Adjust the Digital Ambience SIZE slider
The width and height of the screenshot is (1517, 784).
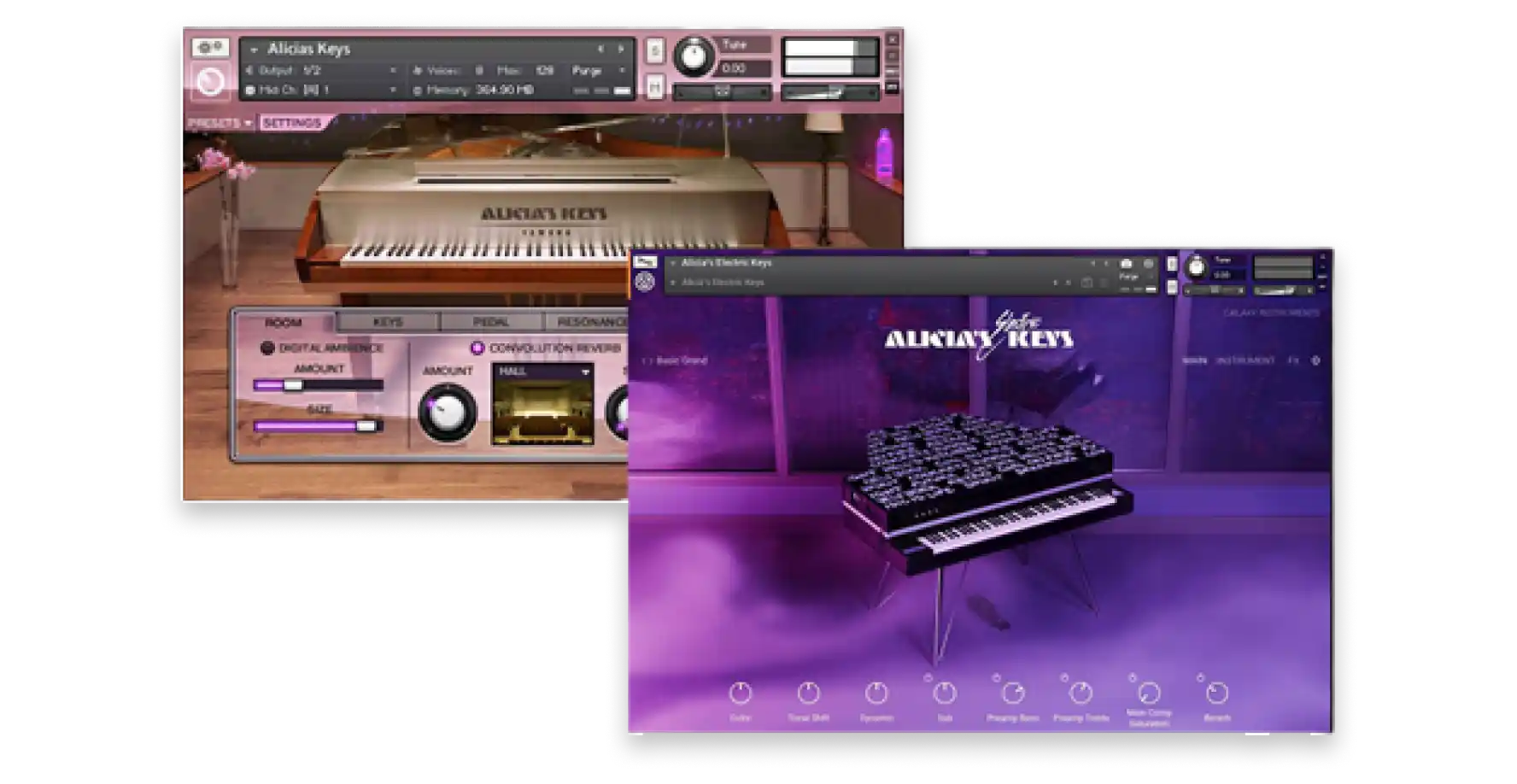coord(318,425)
